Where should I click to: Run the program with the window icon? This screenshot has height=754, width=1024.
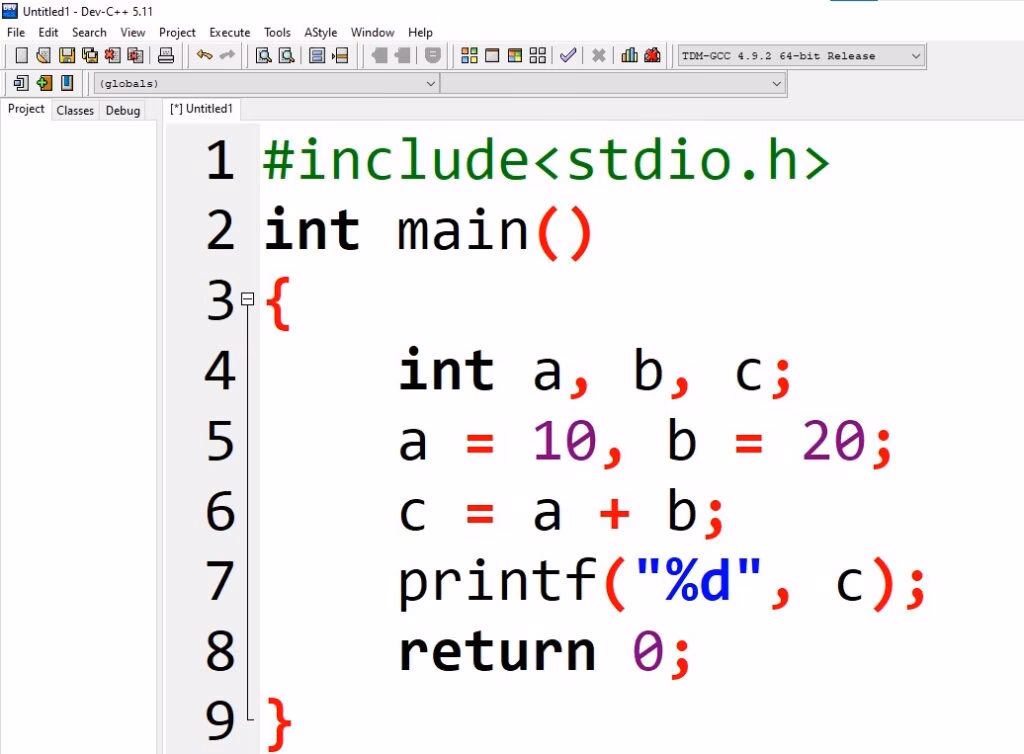tap(492, 55)
